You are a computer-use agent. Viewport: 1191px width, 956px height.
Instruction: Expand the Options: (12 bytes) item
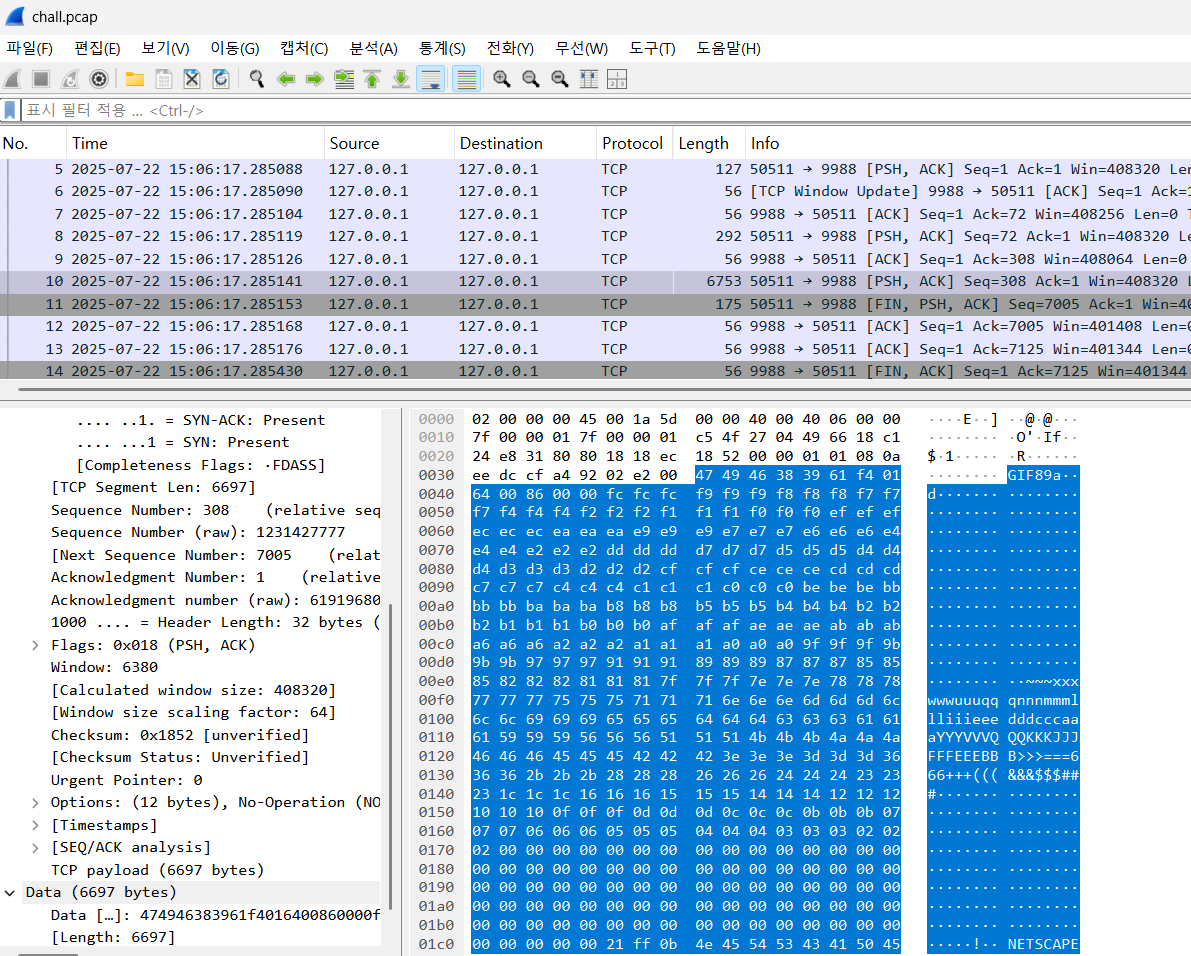(x=35, y=802)
